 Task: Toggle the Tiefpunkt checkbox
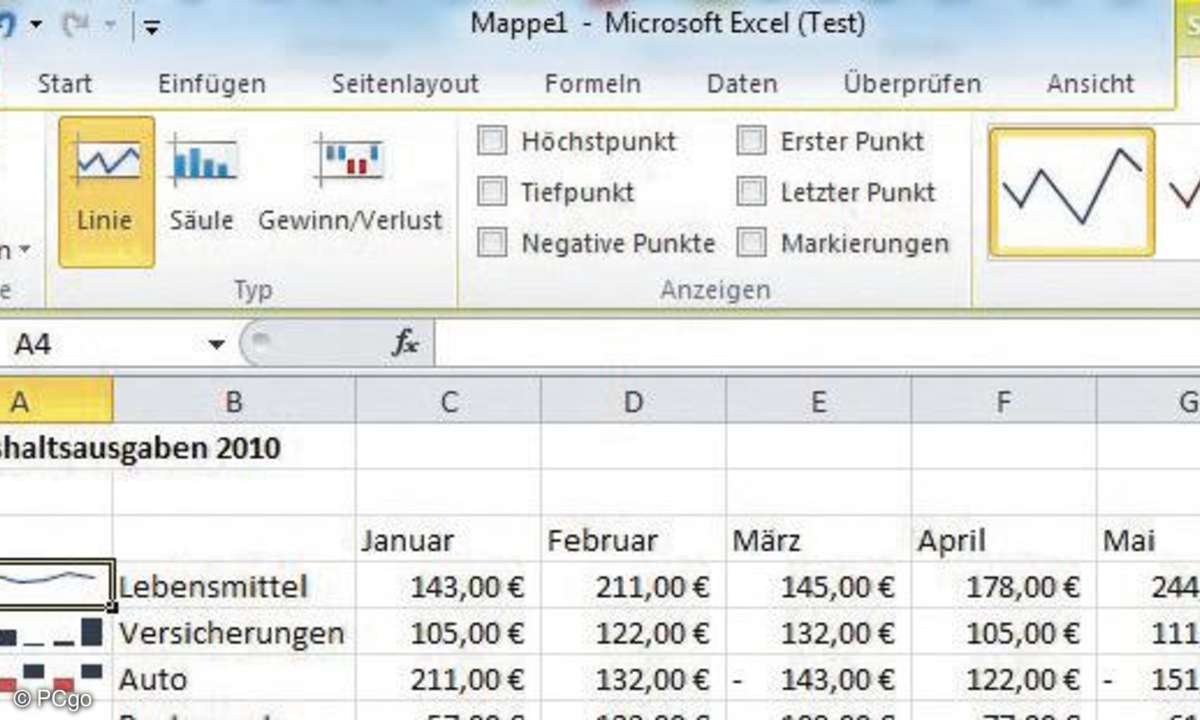tap(492, 191)
